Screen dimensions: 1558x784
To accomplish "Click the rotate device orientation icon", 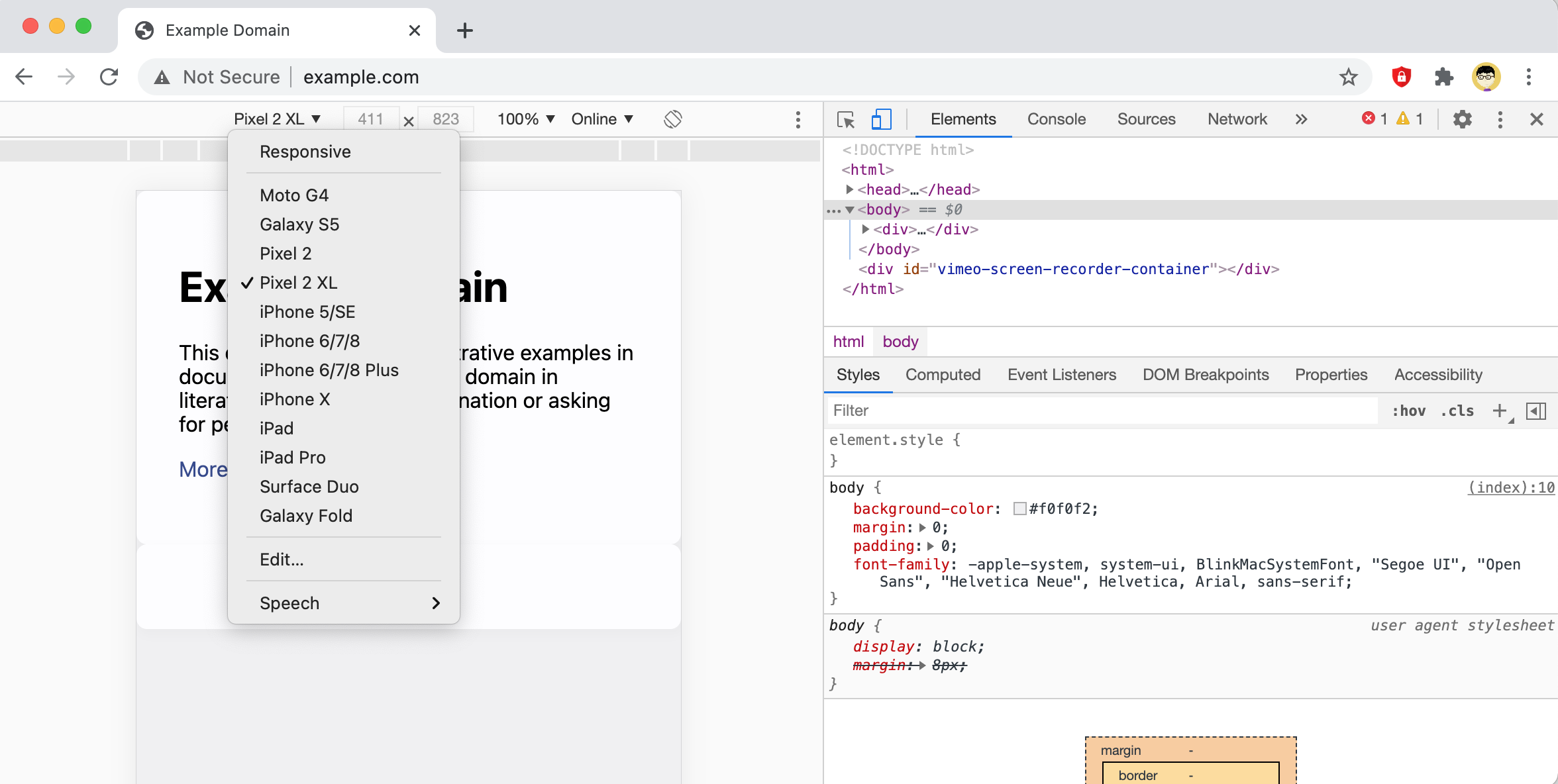I will [x=672, y=119].
